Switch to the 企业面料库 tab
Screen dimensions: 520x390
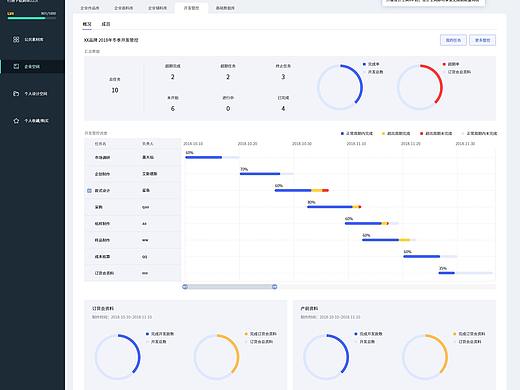[x=124, y=8]
